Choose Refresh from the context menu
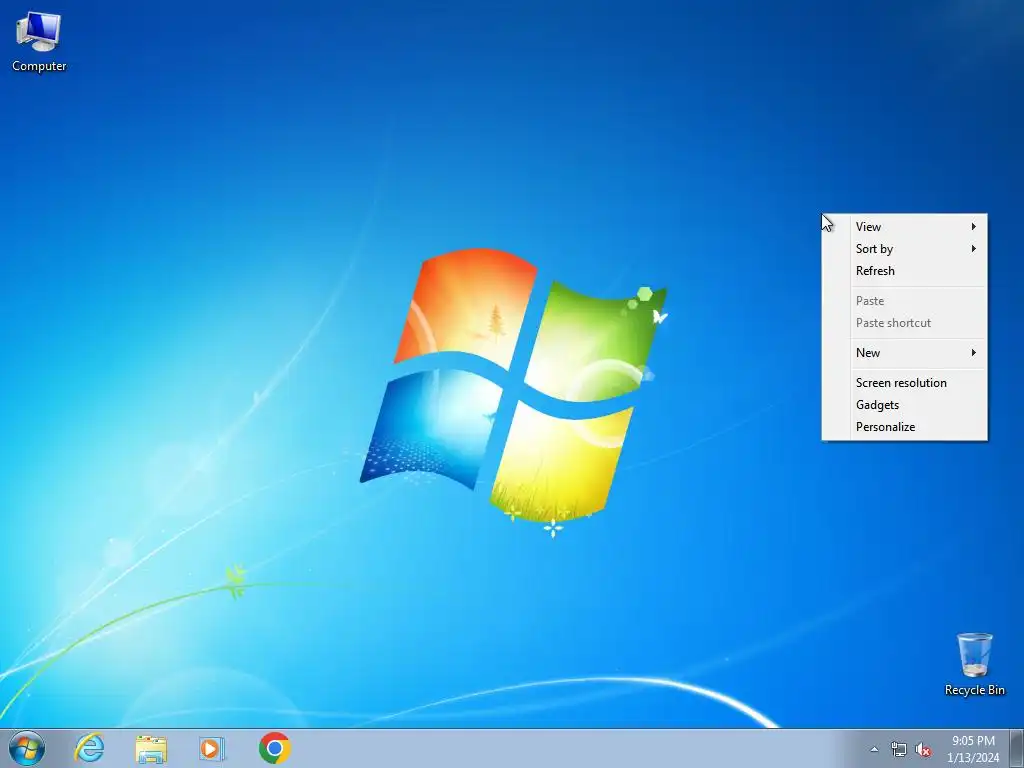Screen dimensions: 1024x768 pos(904,271)
